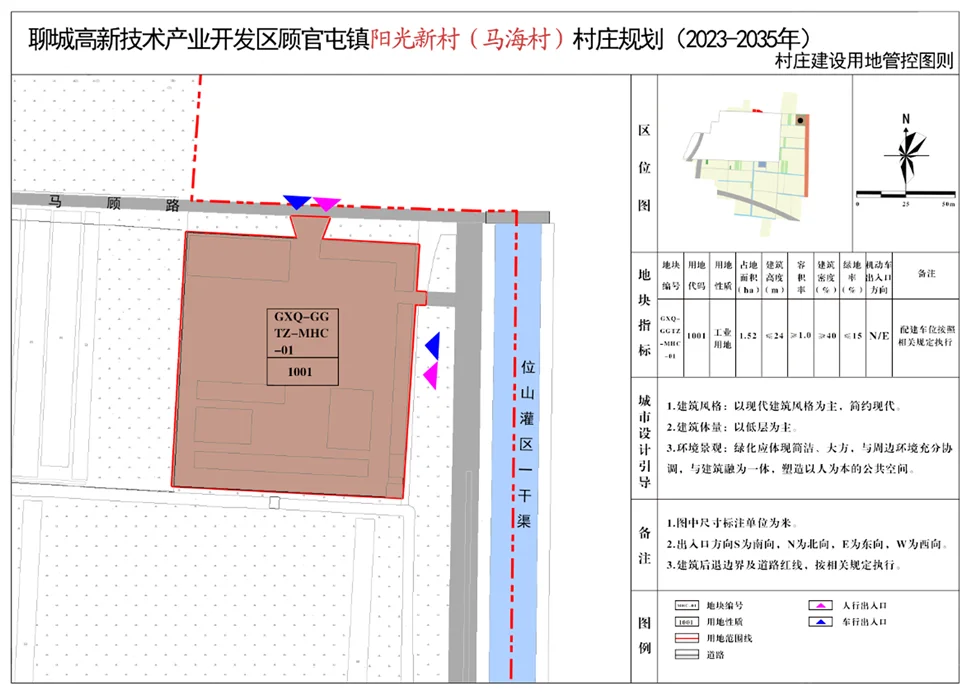Click the 道路 legend symbol

pyautogui.click(x=686, y=655)
